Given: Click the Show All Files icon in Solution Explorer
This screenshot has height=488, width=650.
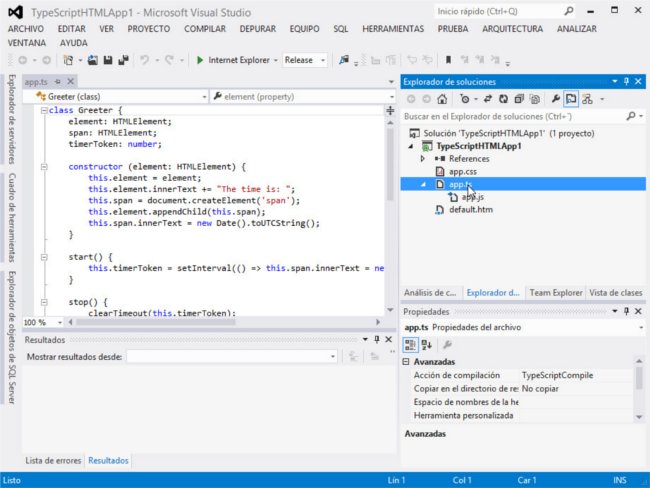Looking at the screenshot, I should click(535, 99).
